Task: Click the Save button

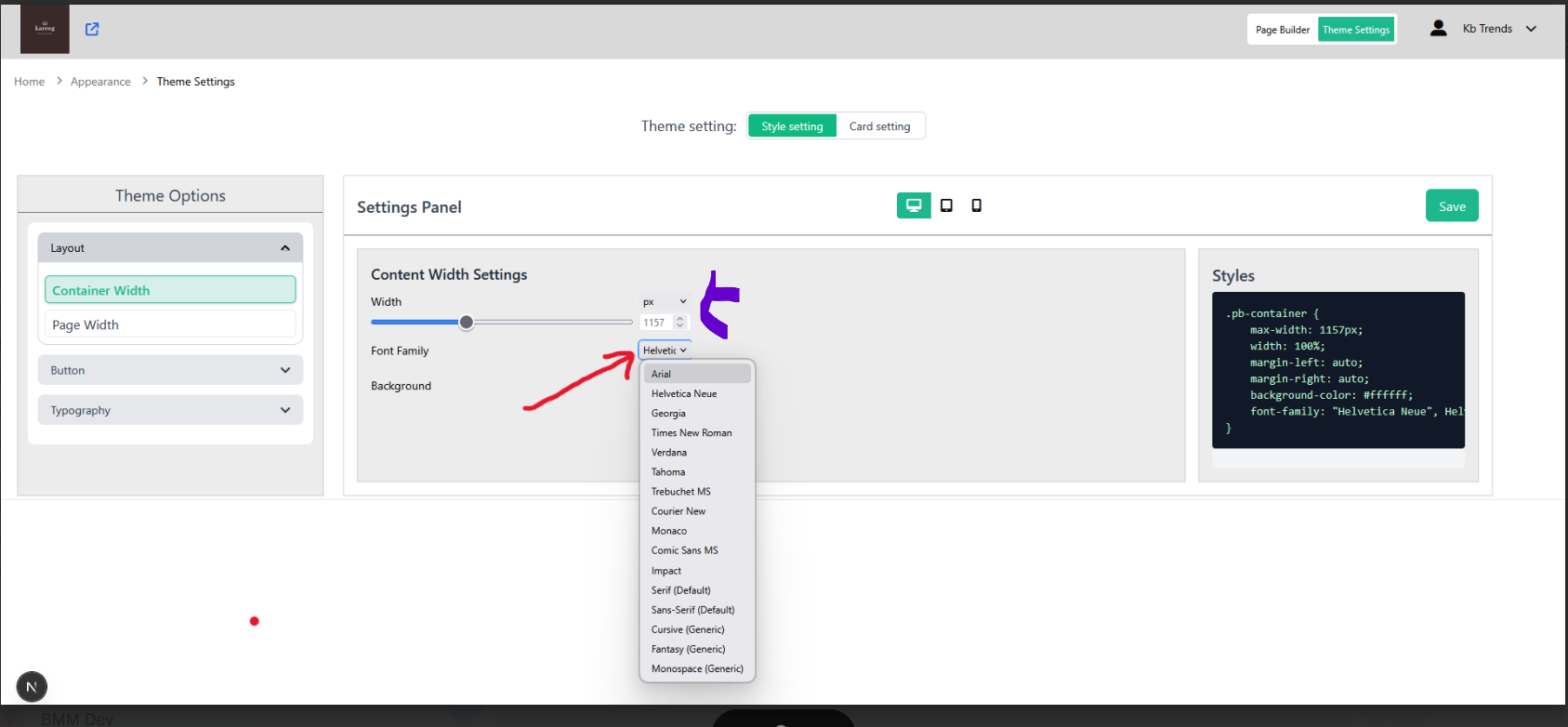Action: (1452, 206)
